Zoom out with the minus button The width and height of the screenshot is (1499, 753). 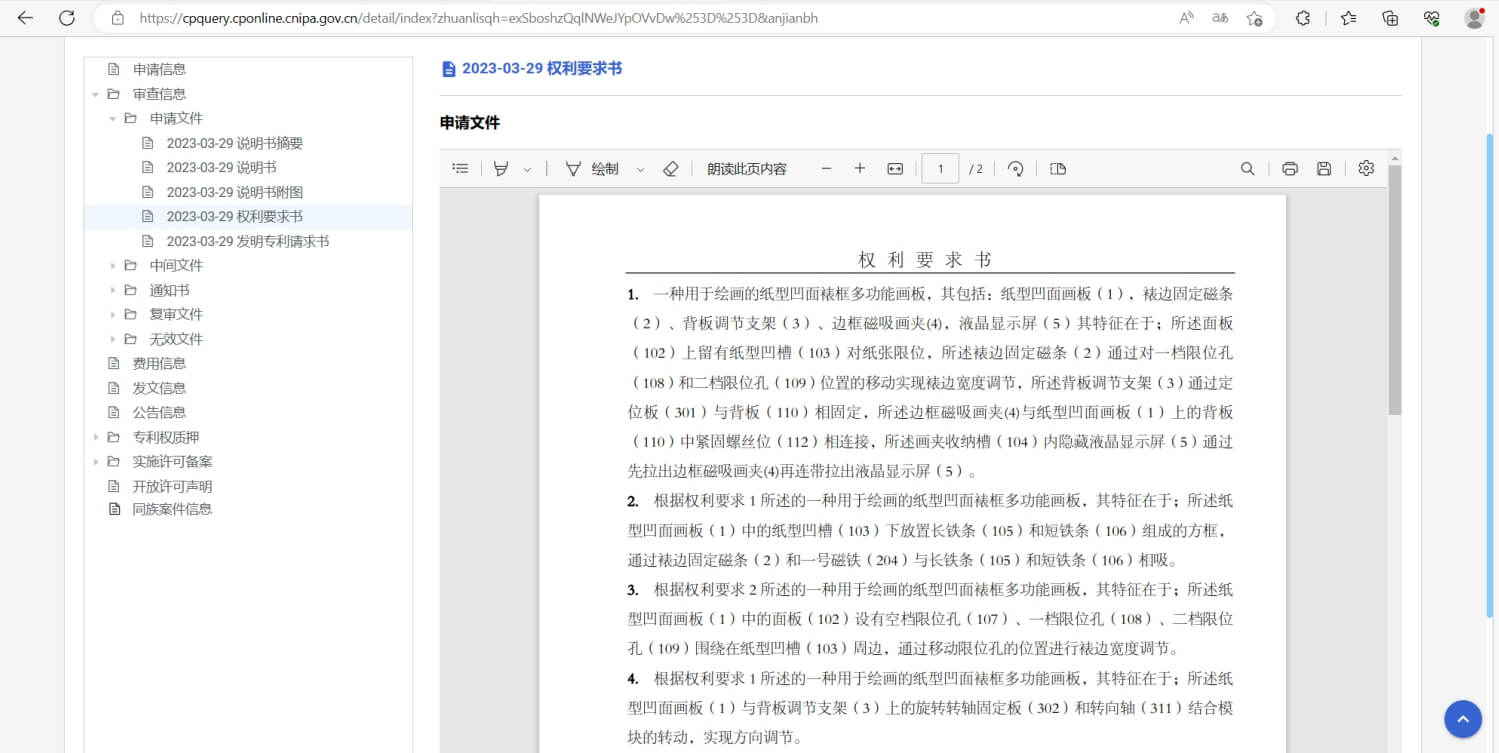pos(826,169)
